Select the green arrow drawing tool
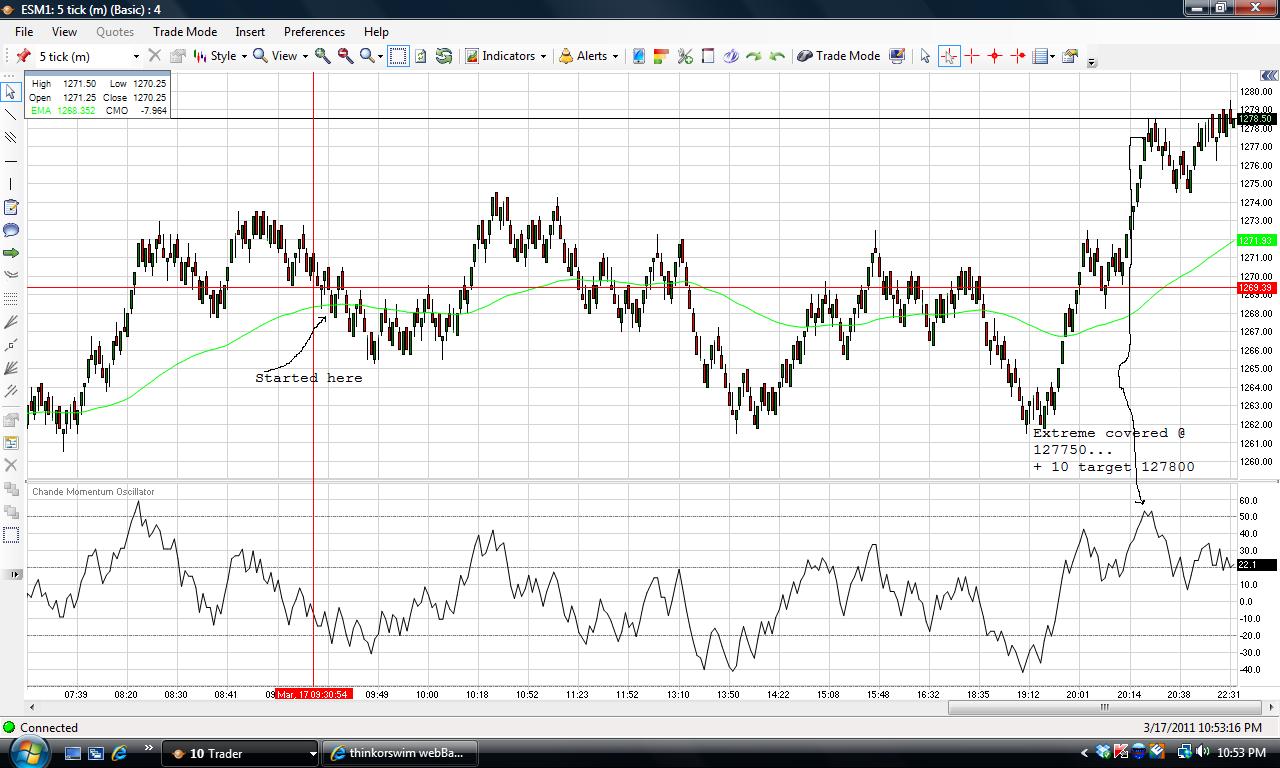 [x=11, y=253]
